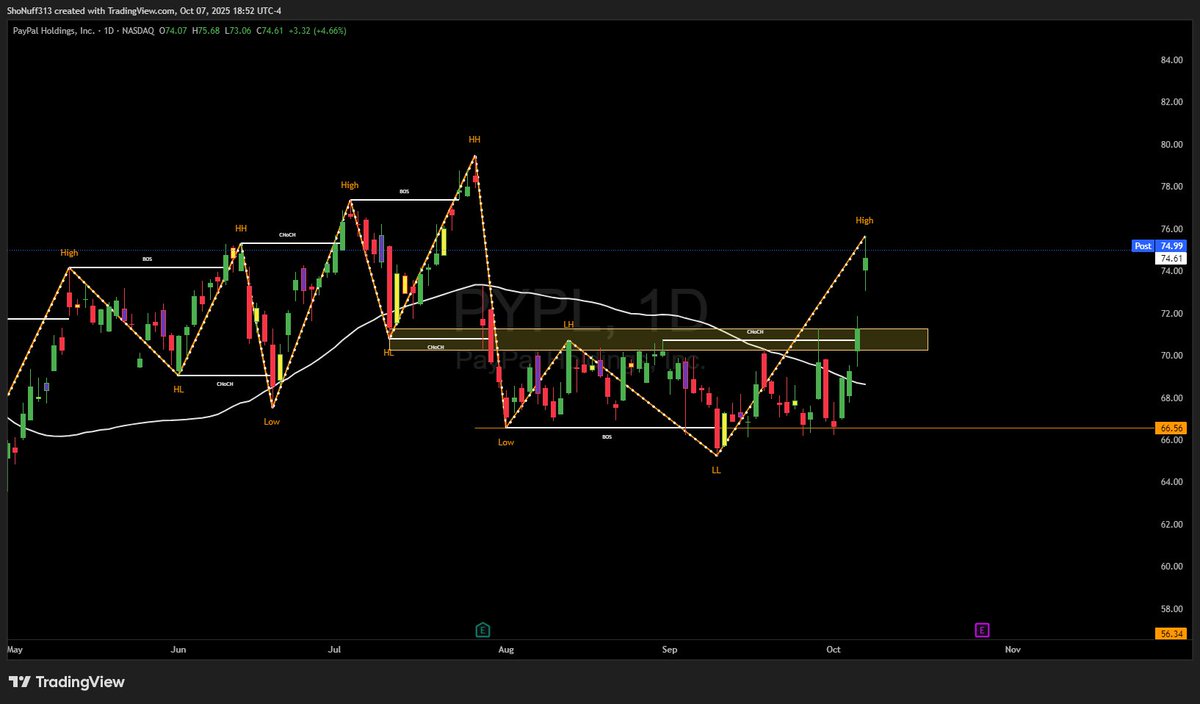
Task: Click the 72.00 price axis label
Action: [1172, 313]
